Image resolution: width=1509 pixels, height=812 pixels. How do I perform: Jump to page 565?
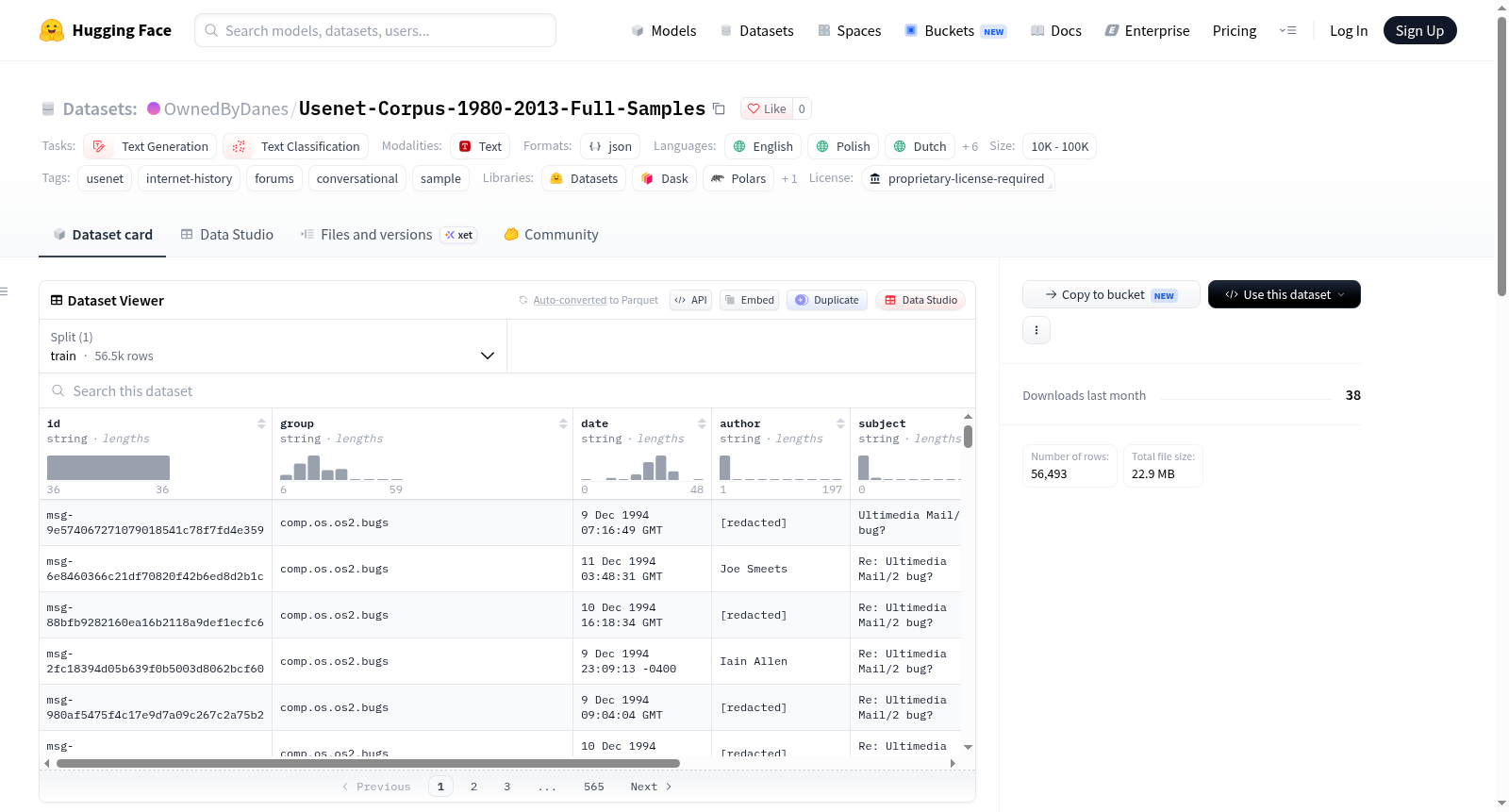(x=593, y=787)
